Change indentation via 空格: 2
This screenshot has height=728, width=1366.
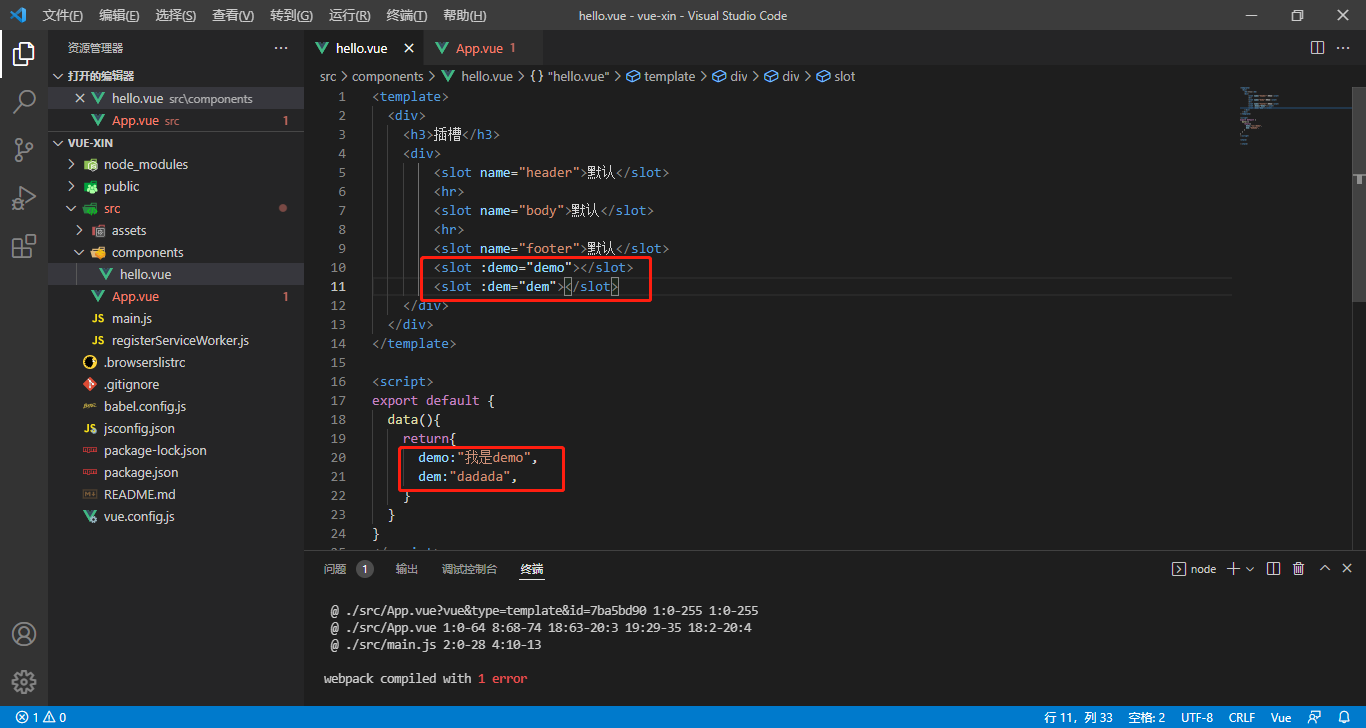[x=1146, y=717]
